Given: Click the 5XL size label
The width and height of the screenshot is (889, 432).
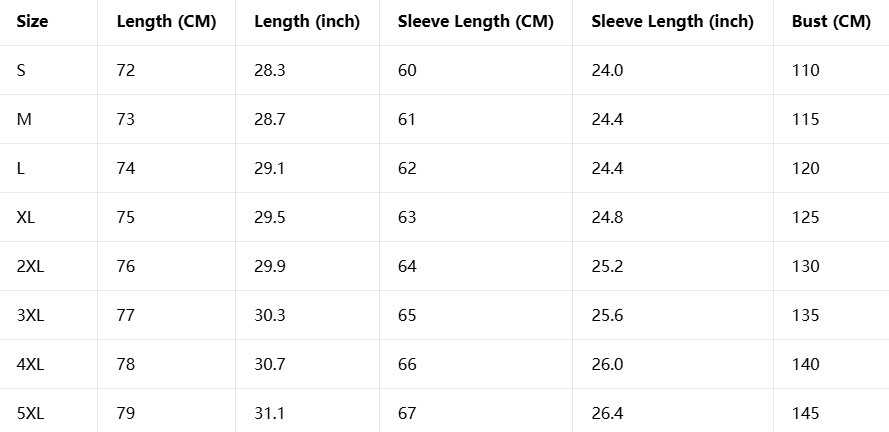Looking at the screenshot, I should [x=31, y=413].
